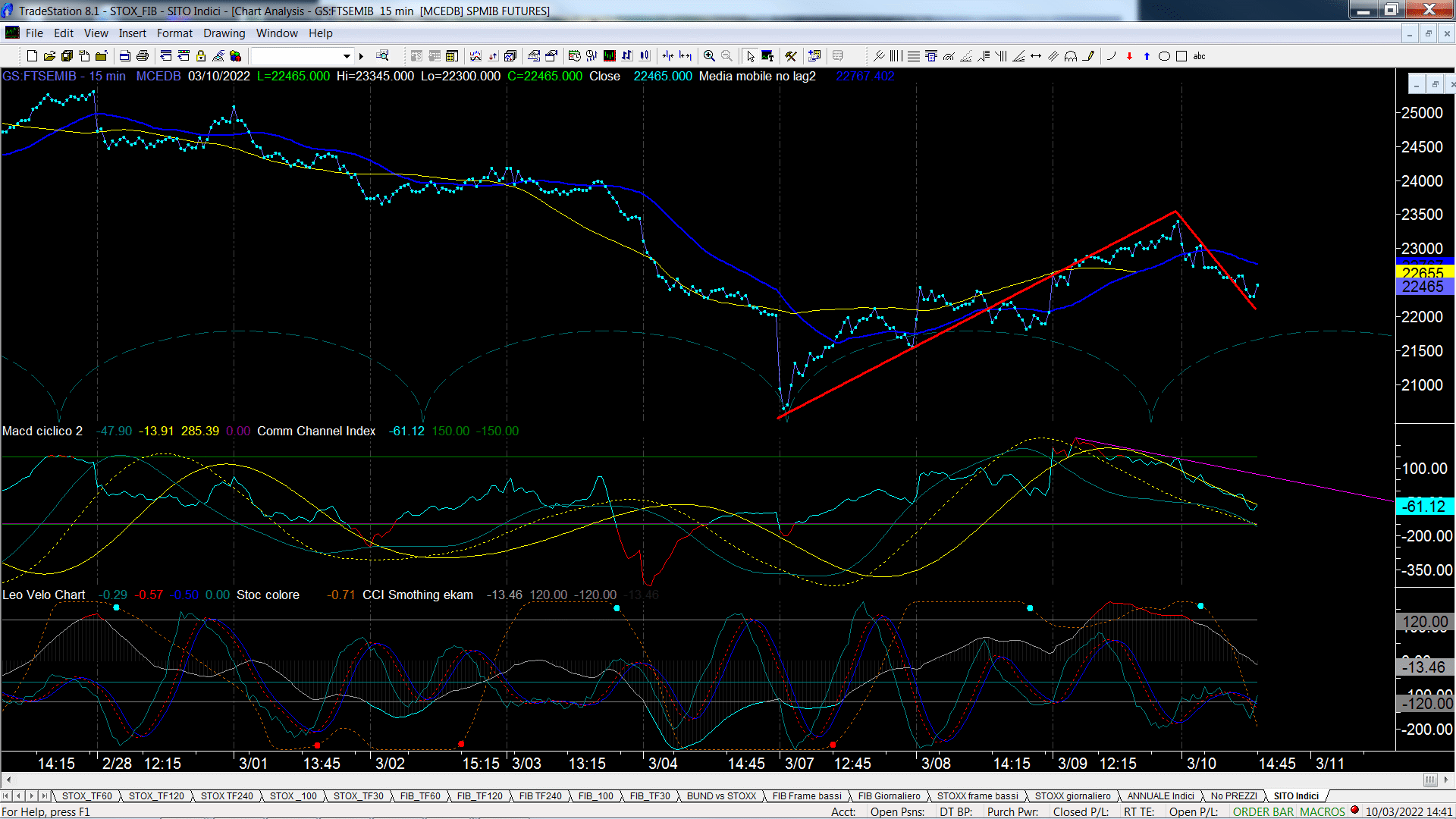The width and height of the screenshot is (1456, 819).
Task: Open the View menu
Action: (96, 33)
